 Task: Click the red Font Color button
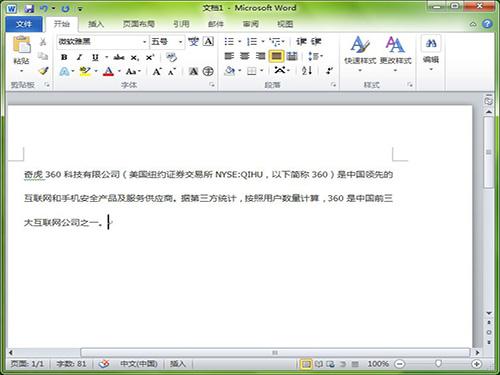coord(108,71)
